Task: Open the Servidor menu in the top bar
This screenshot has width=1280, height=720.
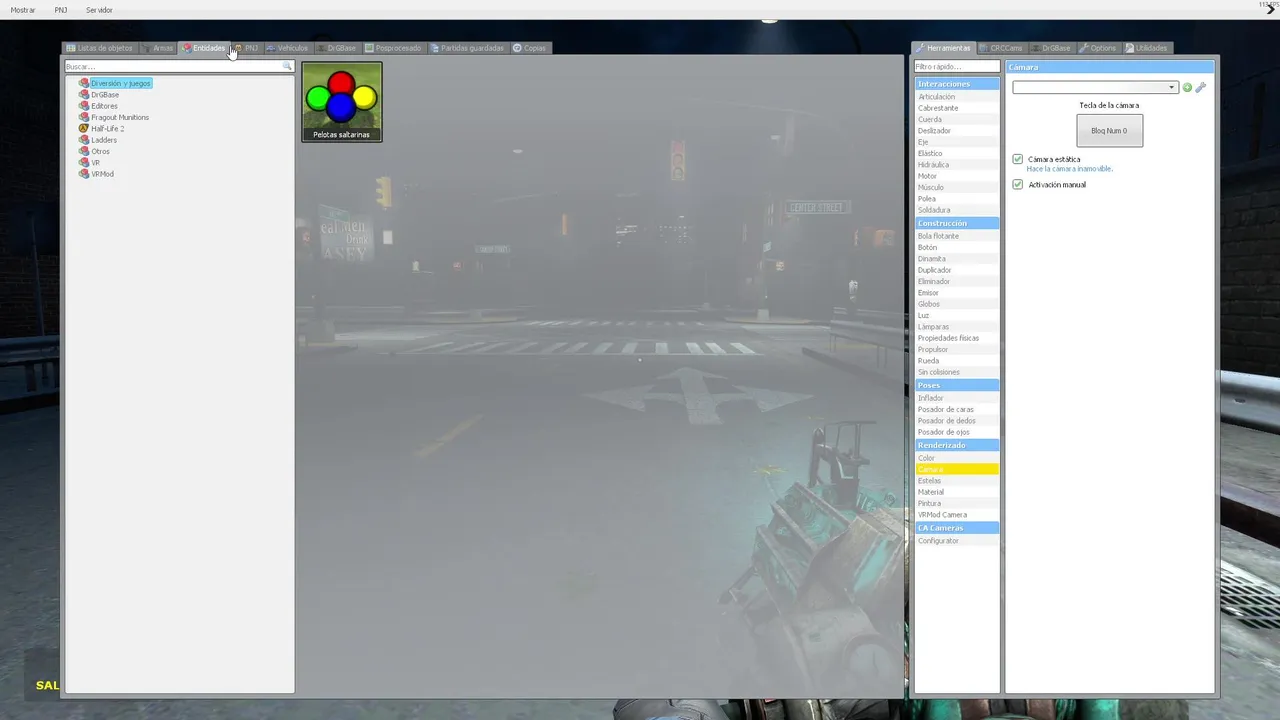Action: tap(99, 10)
